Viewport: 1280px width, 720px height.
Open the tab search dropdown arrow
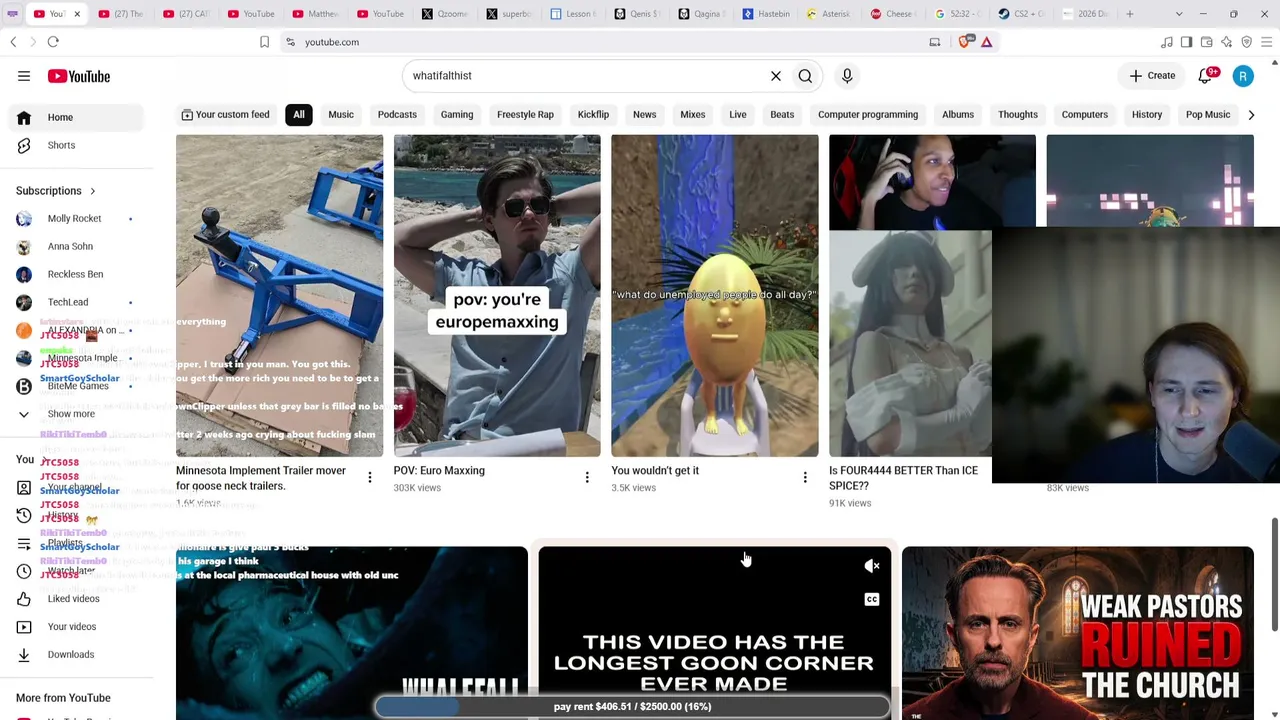pyautogui.click(x=1179, y=14)
